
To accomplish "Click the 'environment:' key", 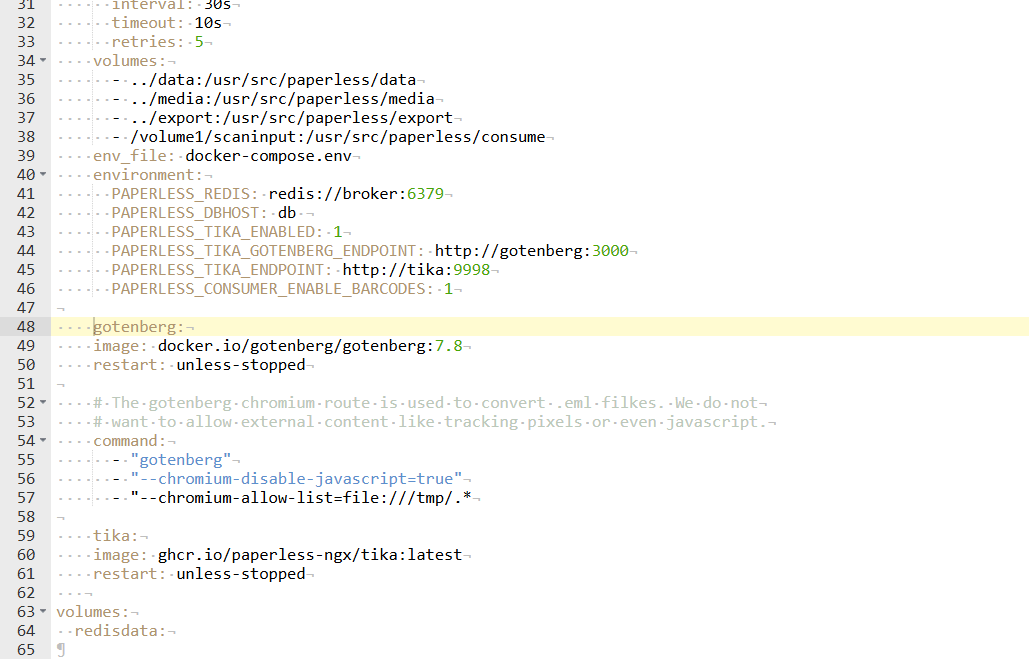I will (x=148, y=175).
